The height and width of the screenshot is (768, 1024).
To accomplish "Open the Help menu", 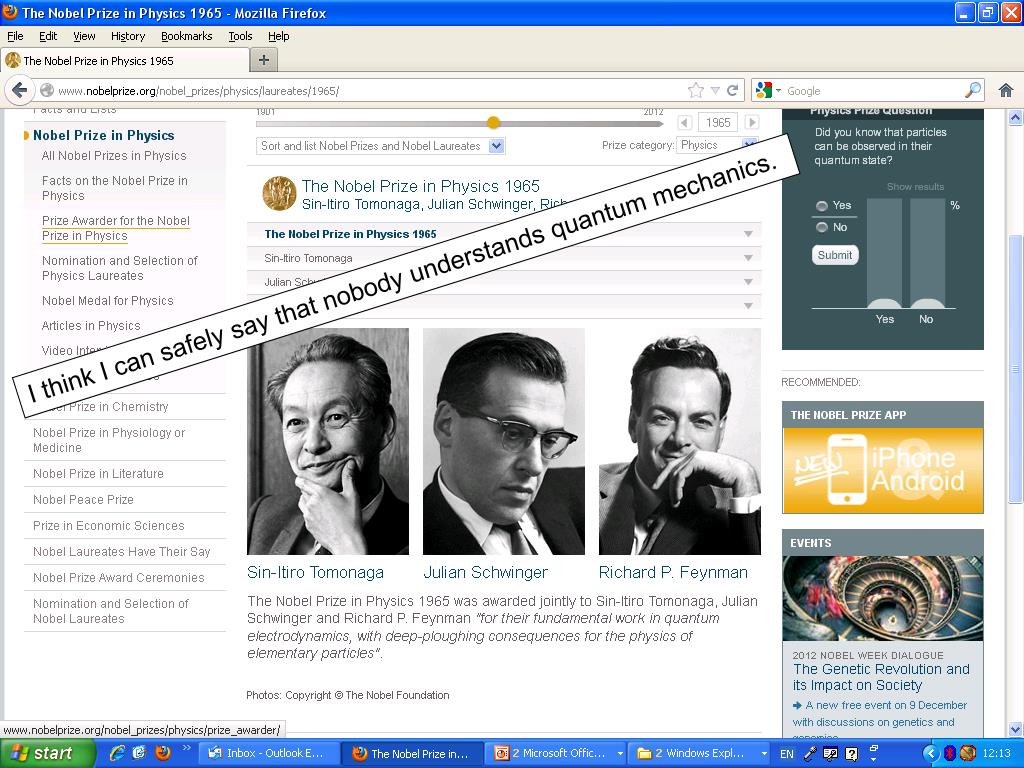I will tap(278, 36).
